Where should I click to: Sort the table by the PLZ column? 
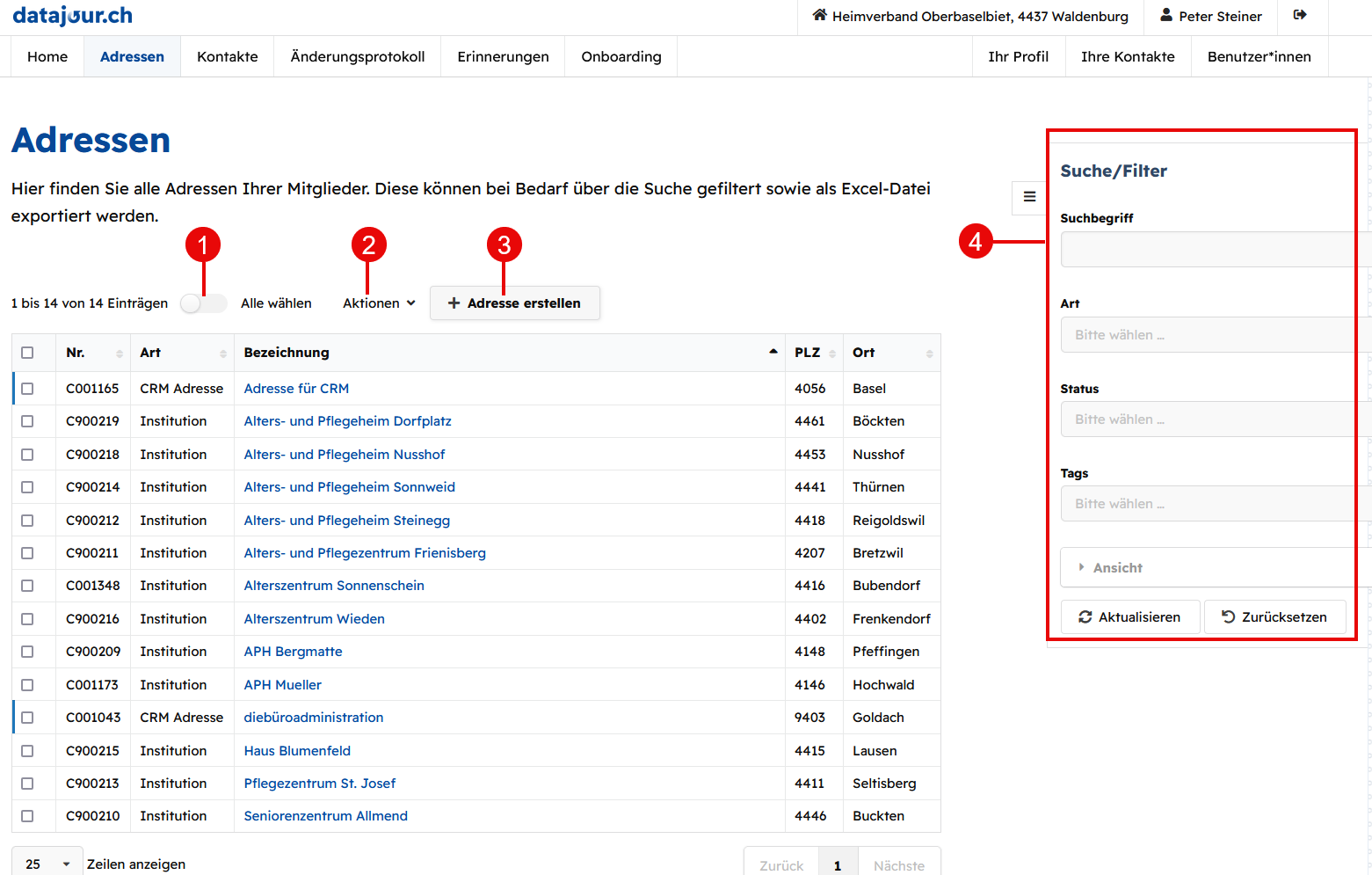[x=814, y=353]
